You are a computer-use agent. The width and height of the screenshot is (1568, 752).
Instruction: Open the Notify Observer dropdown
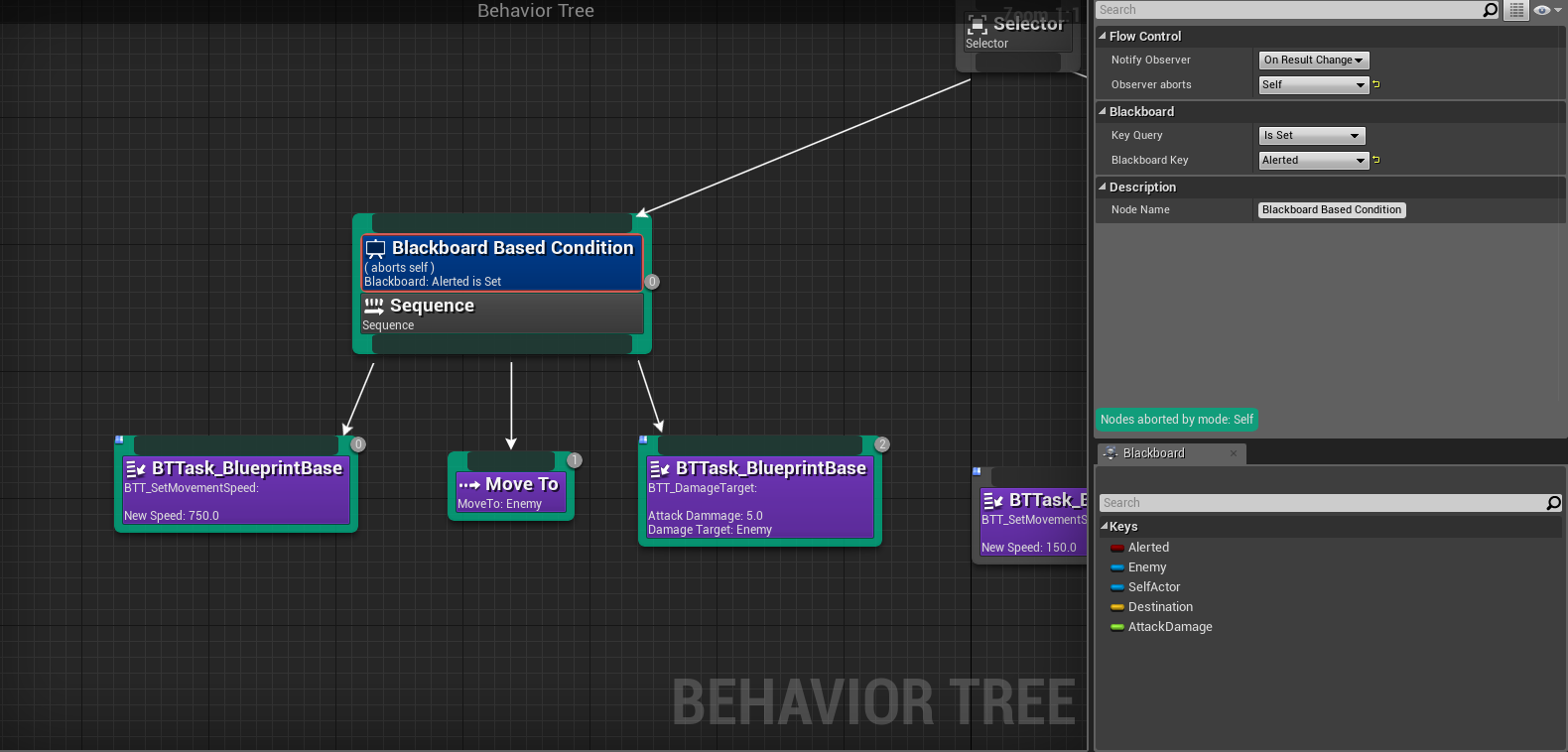pos(1314,61)
